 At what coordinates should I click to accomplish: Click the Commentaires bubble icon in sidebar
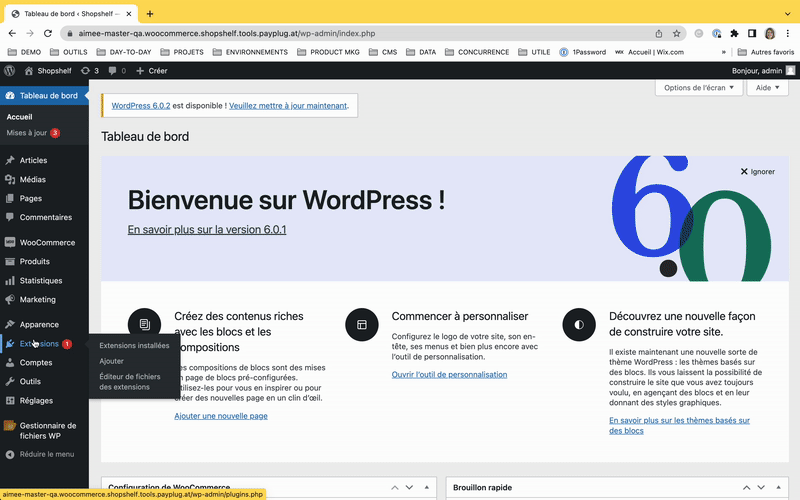point(10,217)
